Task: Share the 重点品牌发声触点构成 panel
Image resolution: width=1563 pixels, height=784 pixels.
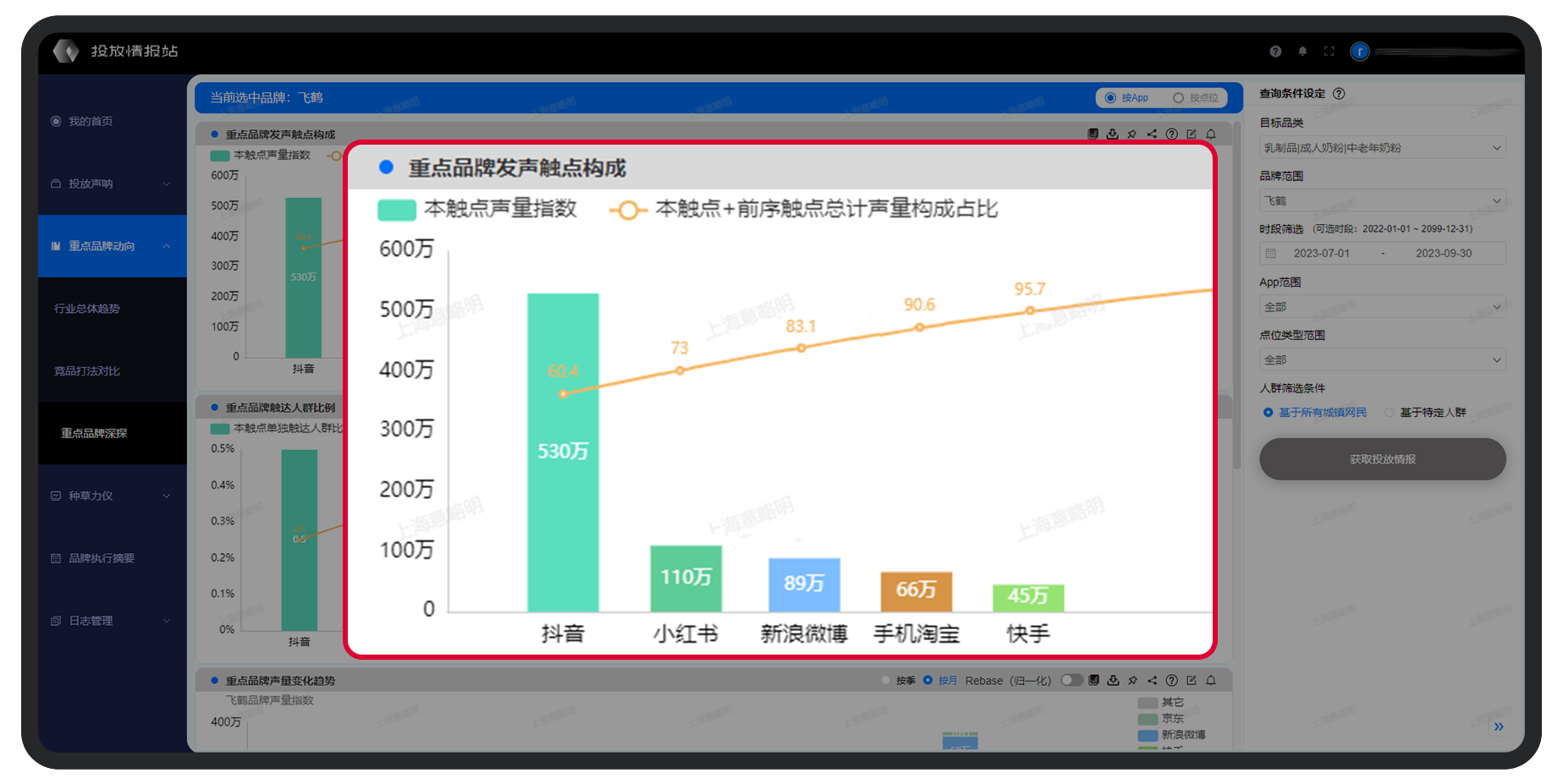Action: click(x=1152, y=134)
